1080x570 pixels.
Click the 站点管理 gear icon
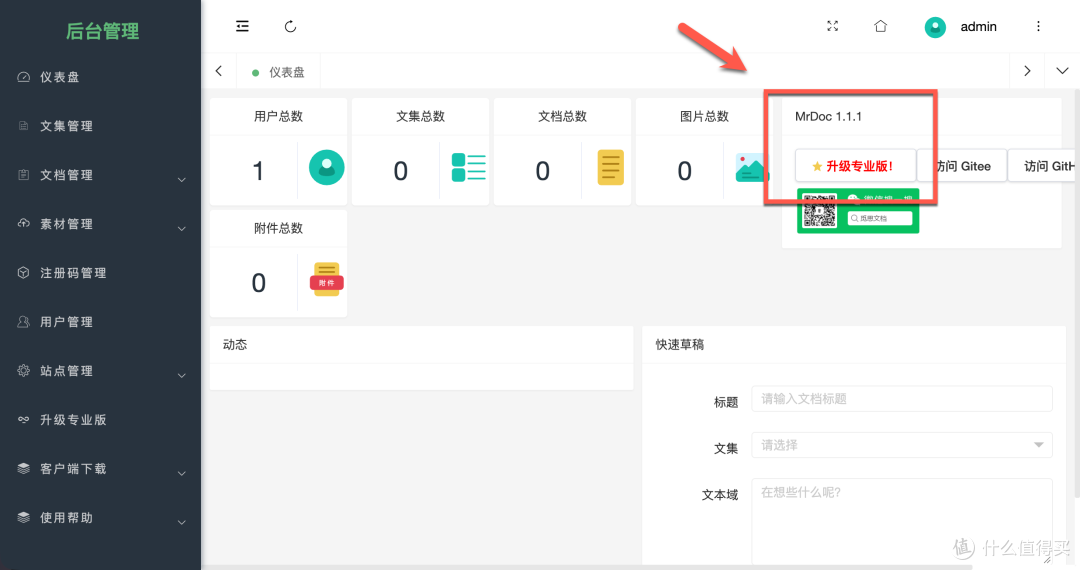(x=23, y=370)
